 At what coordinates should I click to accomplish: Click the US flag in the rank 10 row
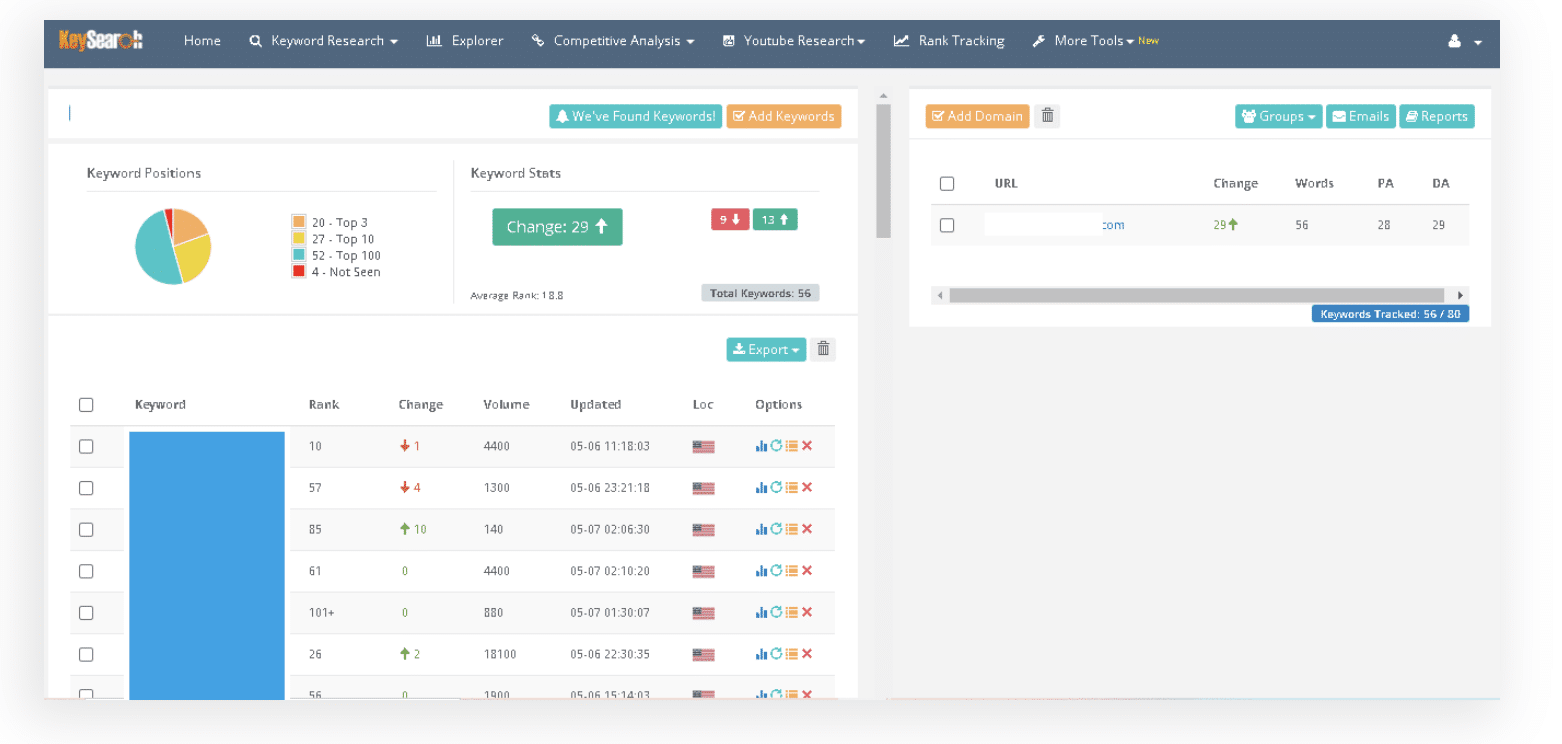[704, 447]
